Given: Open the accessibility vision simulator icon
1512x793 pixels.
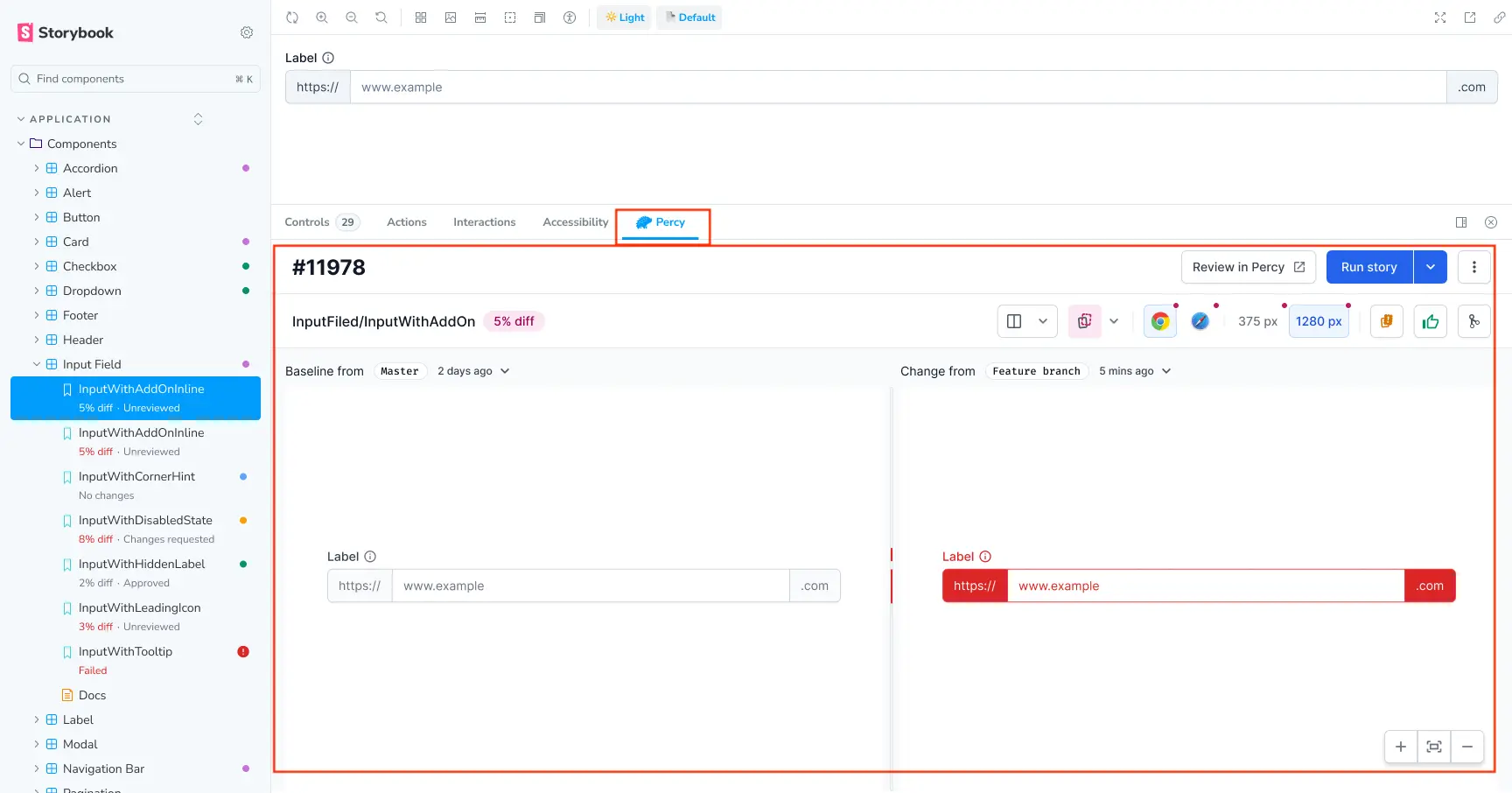Looking at the screenshot, I should (x=570, y=18).
